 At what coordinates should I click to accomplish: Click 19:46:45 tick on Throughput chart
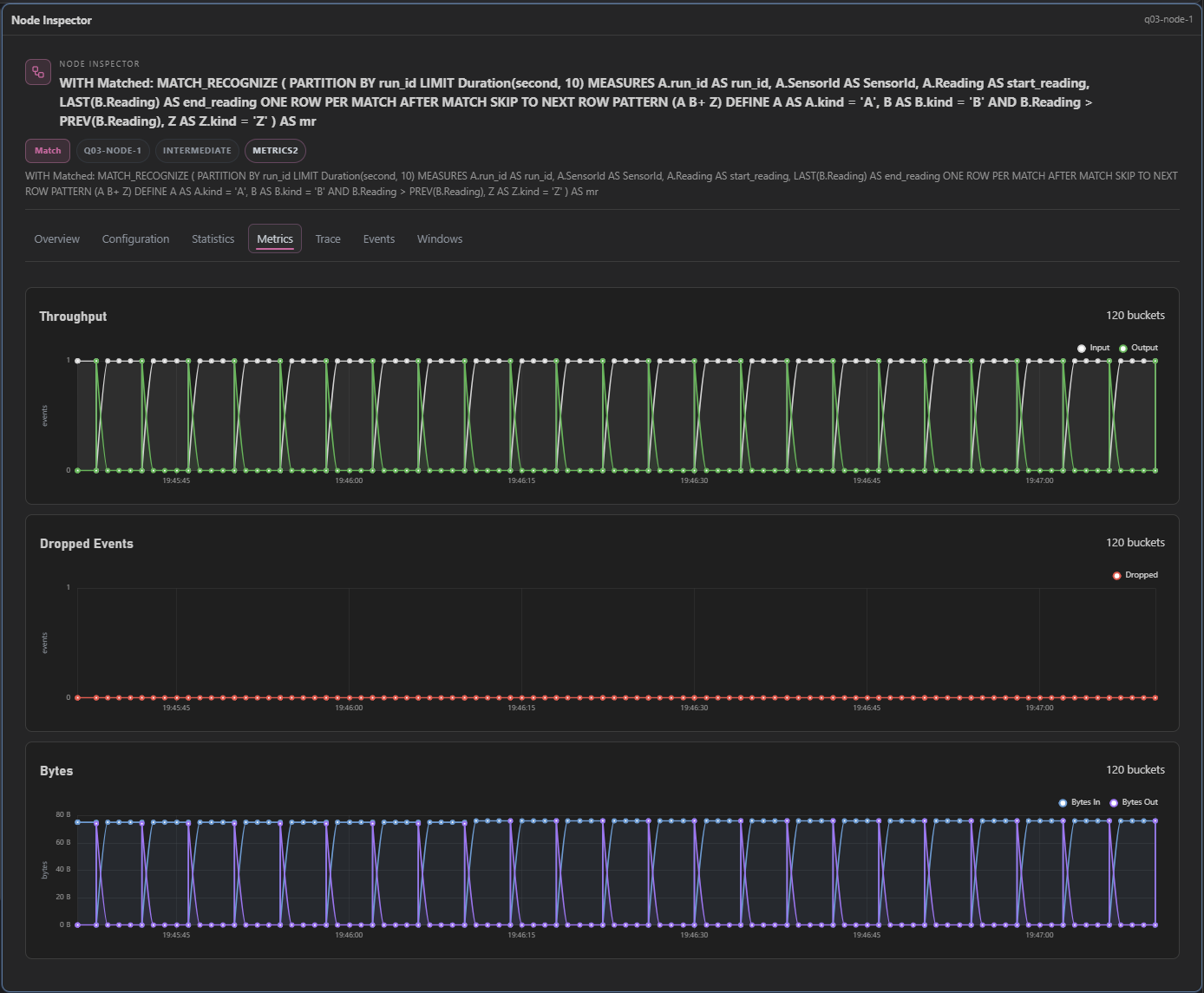tap(867, 480)
